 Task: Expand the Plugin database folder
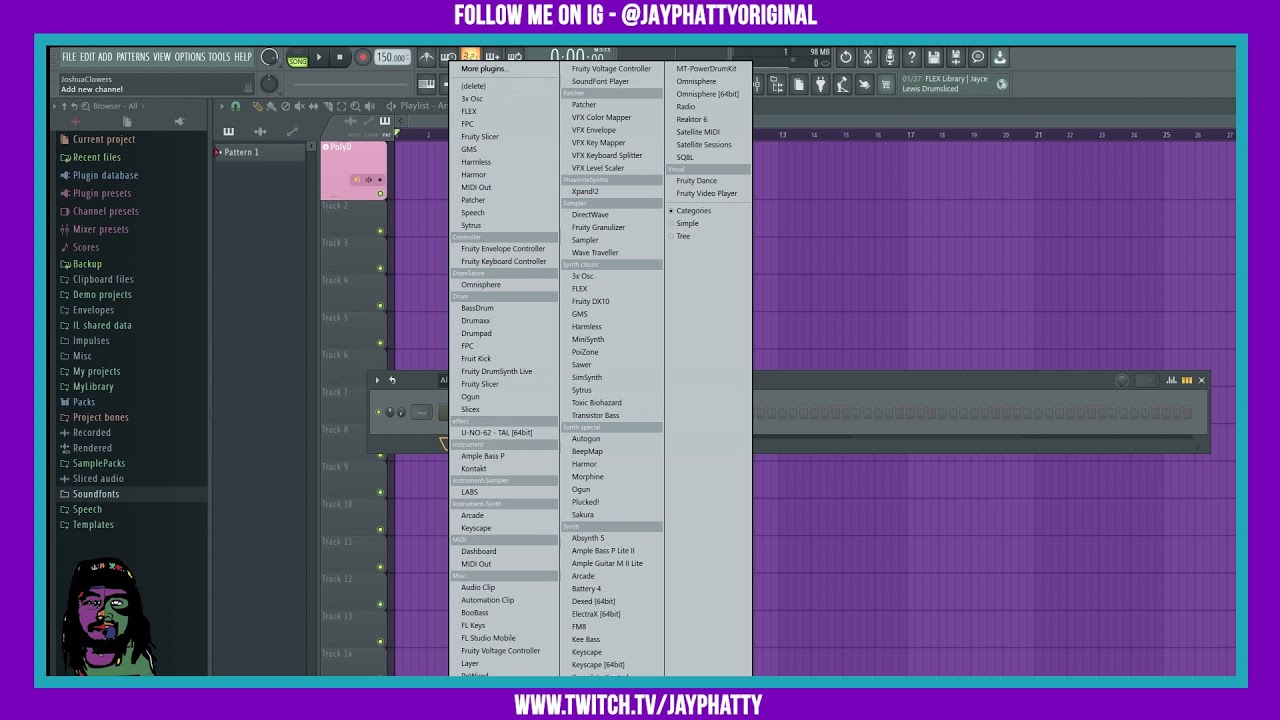pyautogui.click(x=105, y=175)
